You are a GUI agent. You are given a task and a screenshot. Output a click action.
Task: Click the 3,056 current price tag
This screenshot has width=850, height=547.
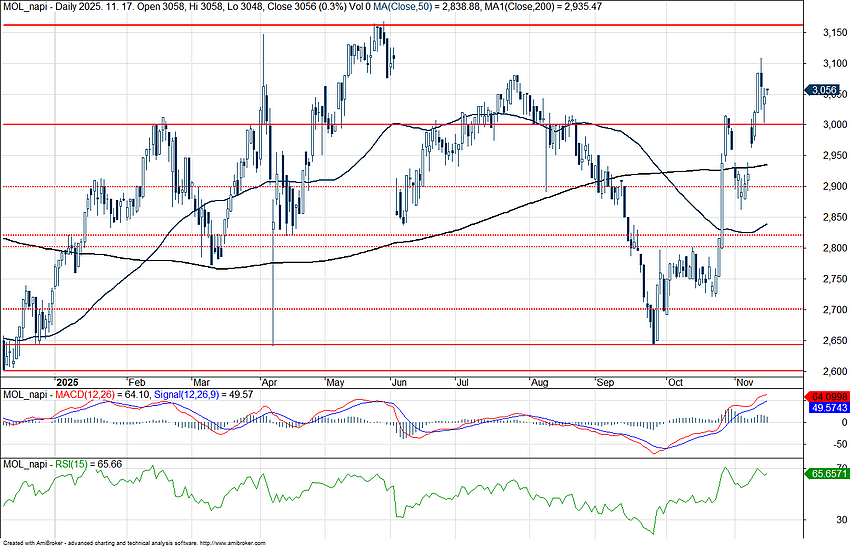[x=824, y=90]
